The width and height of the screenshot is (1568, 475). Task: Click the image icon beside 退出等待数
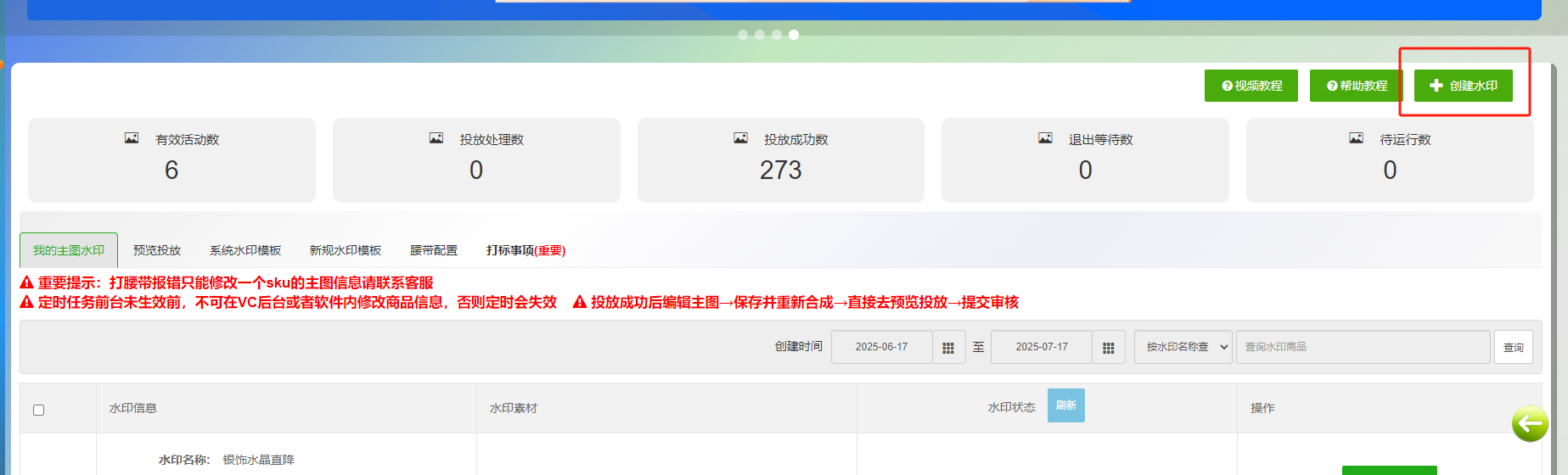pyautogui.click(x=1045, y=138)
